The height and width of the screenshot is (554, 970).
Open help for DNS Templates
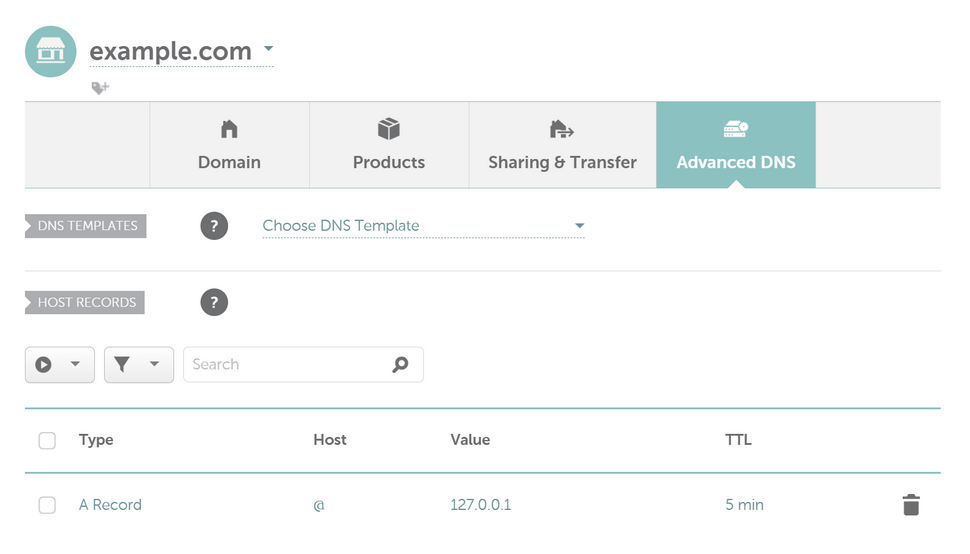(214, 226)
